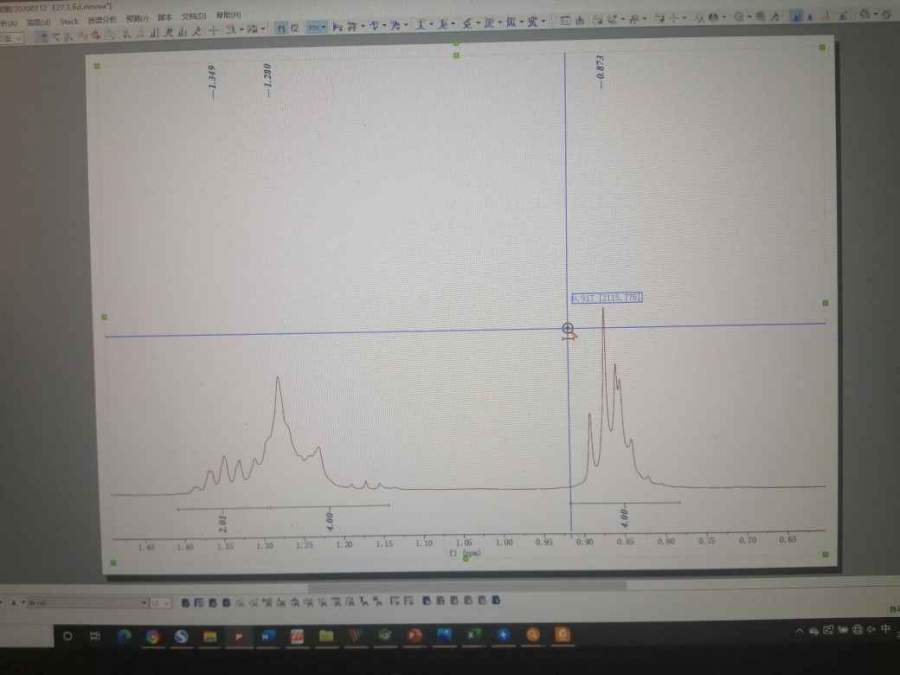Open the 帮助(H) Help menu
This screenshot has height=675, width=900.
tap(228, 15)
